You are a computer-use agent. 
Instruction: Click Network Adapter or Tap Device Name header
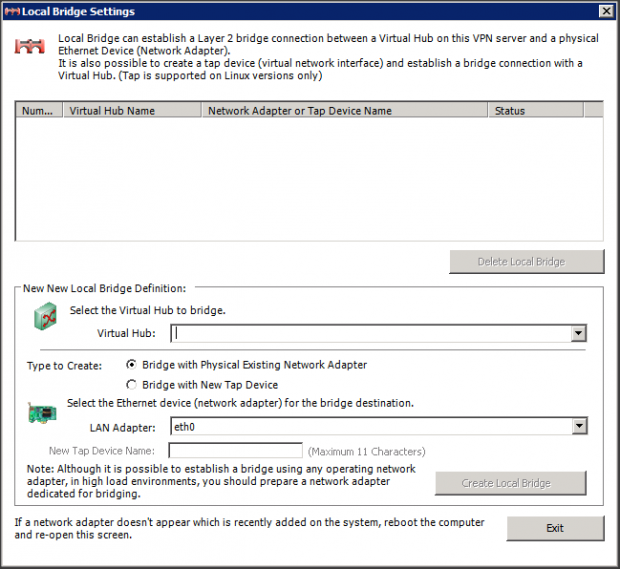coord(345,111)
